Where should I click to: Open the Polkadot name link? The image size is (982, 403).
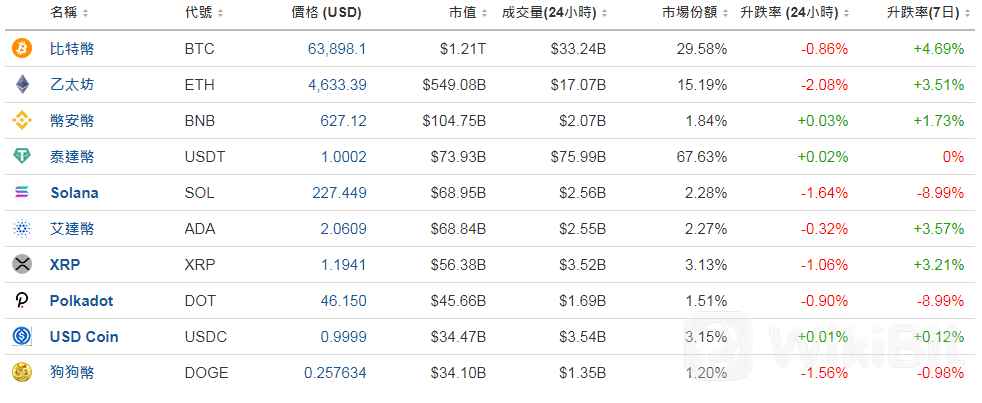point(81,301)
